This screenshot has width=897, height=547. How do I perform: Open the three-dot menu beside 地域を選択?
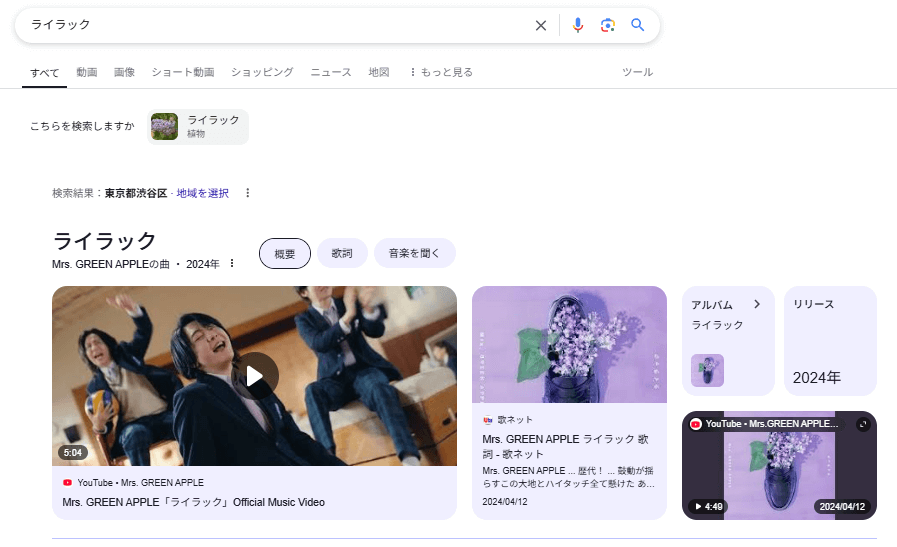tap(248, 193)
